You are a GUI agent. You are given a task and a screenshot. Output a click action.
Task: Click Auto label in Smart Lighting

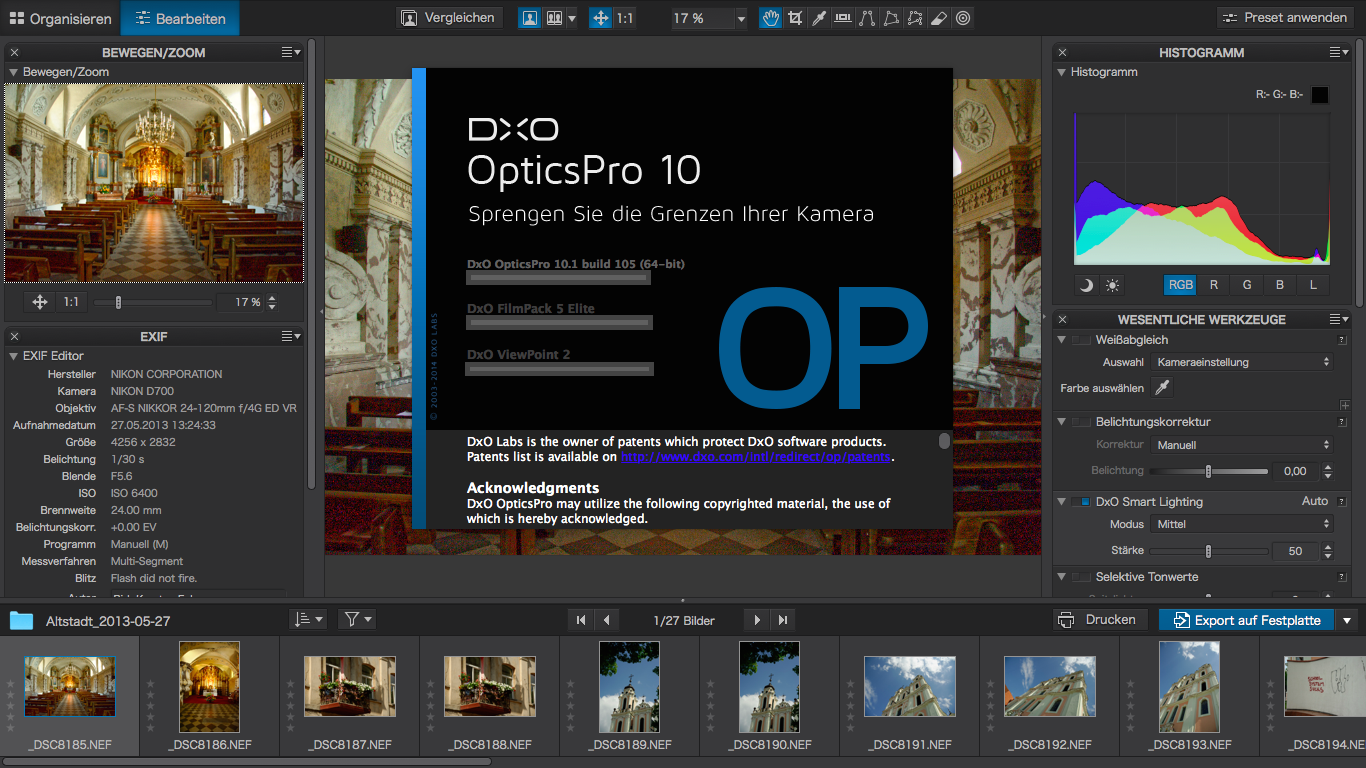(1315, 501)
